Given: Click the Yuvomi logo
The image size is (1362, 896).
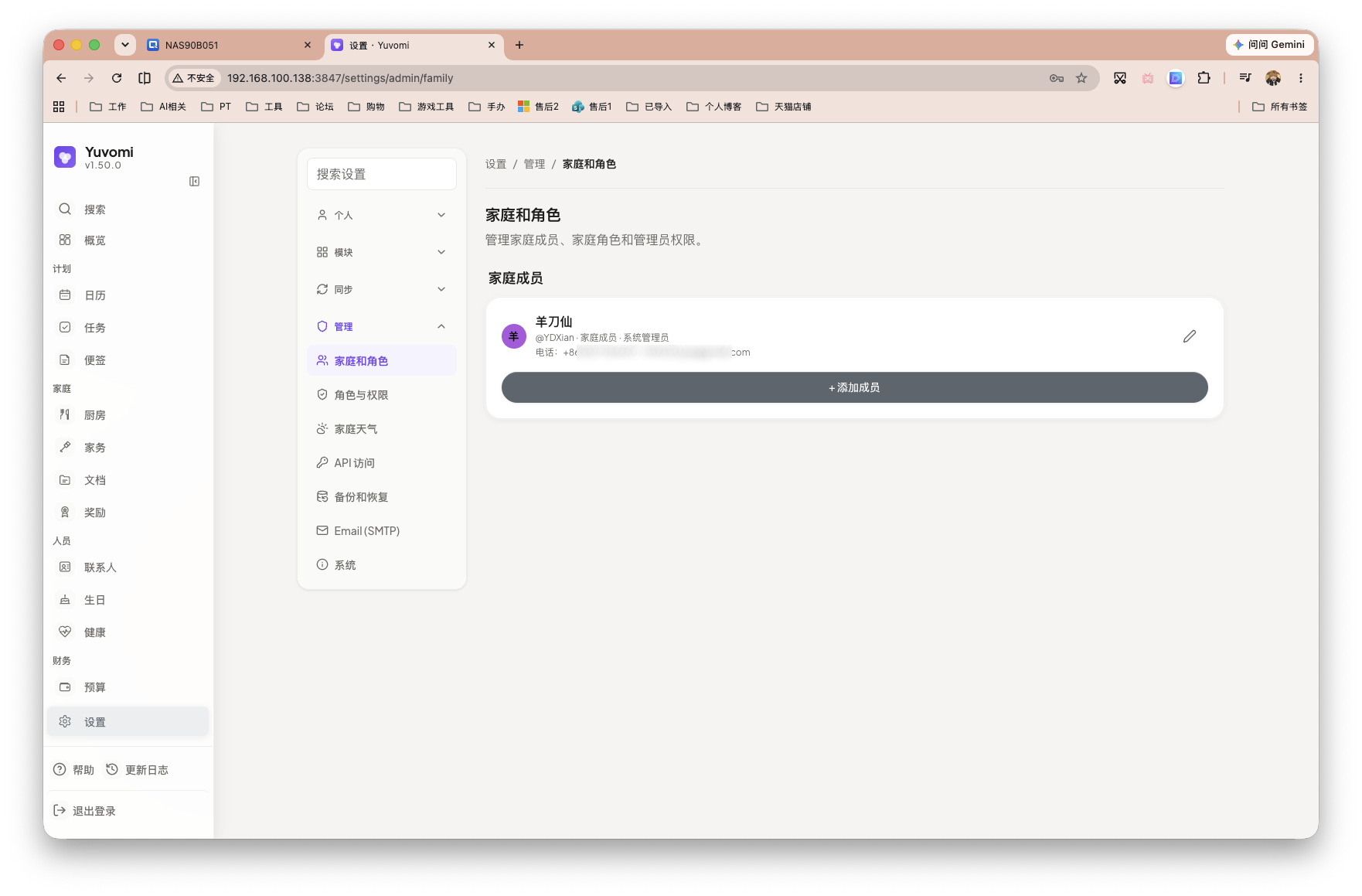Looking at the screenshot, I should [65, 157].
